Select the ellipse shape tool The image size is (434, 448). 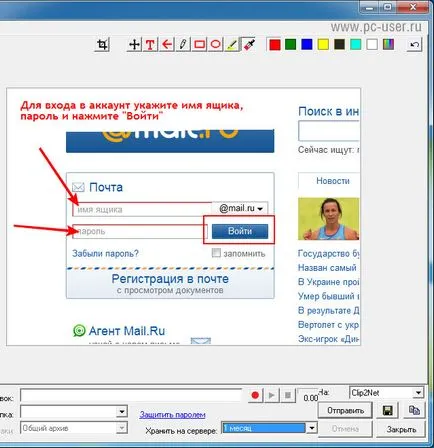coord(216,44)
